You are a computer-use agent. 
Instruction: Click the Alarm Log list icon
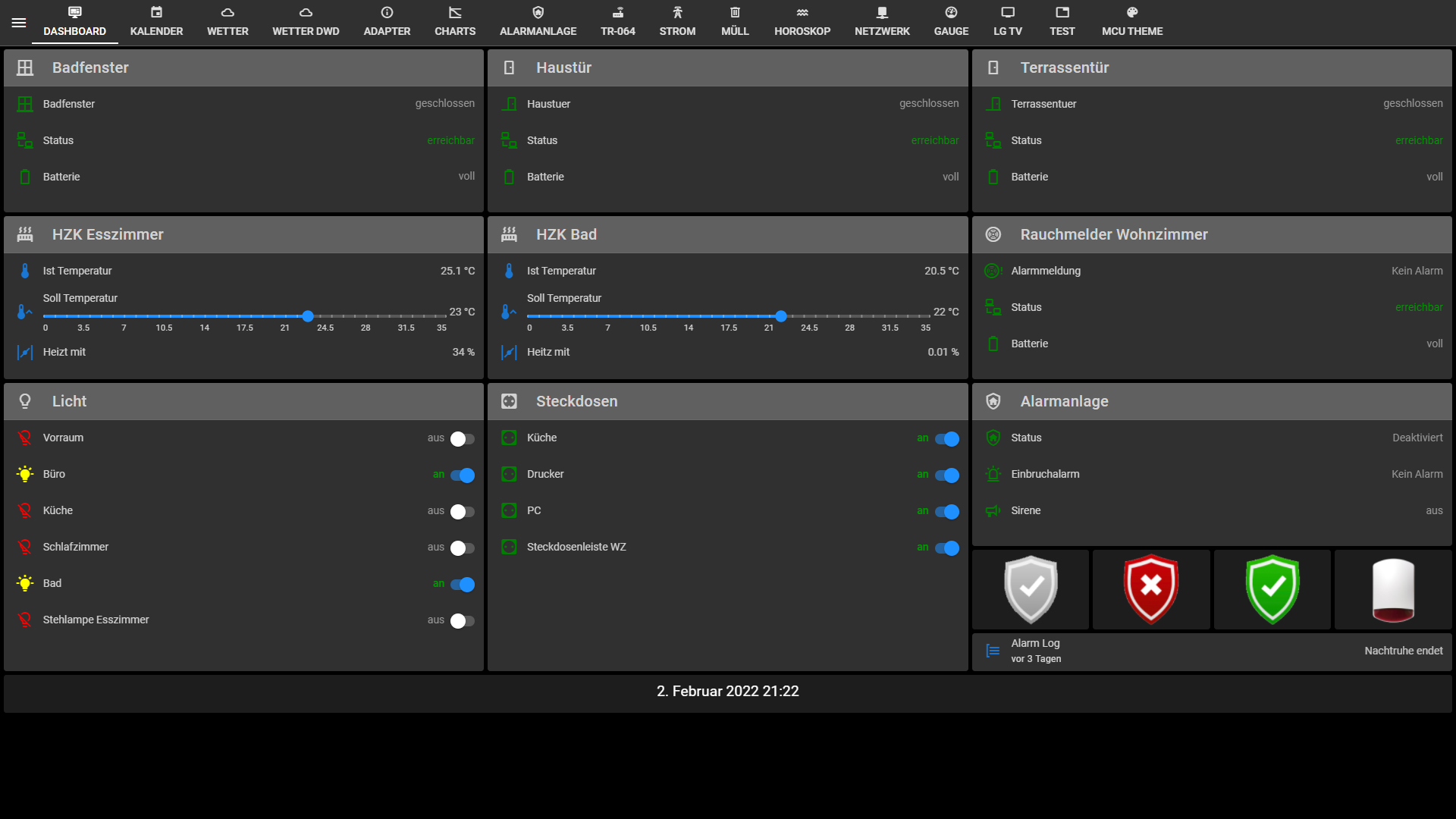point(993,651)
